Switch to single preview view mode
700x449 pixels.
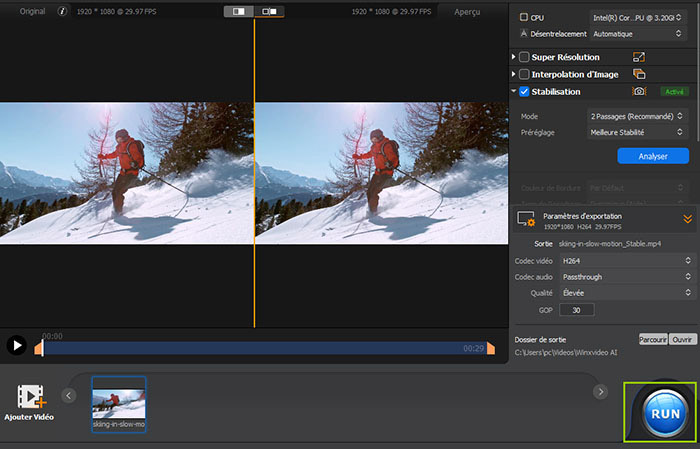click(239, 12)
